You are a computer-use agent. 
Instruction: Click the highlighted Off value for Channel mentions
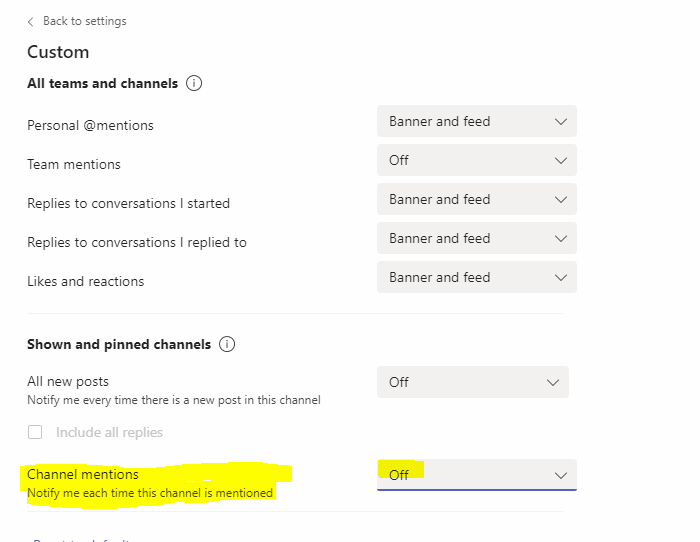399,475
